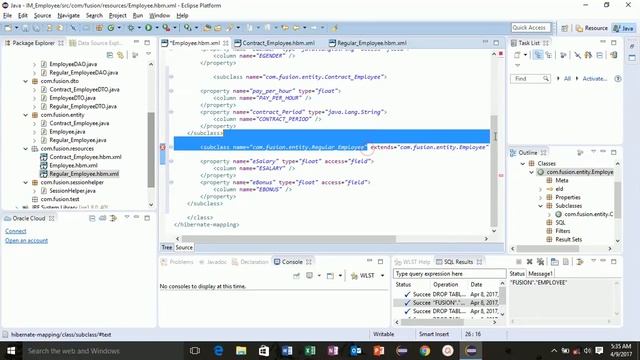
Task: Click the red X error marker in editor gutter
Action: point(162,147)
